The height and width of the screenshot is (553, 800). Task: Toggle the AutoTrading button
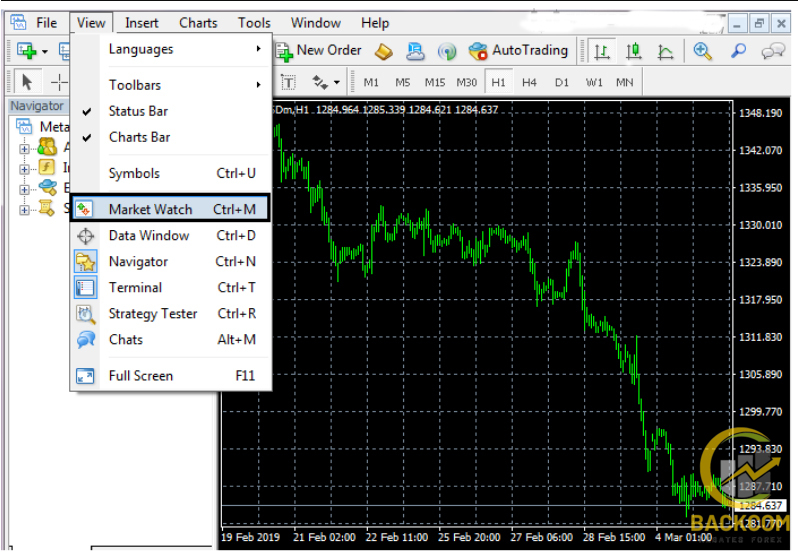[x=518, y=51]
